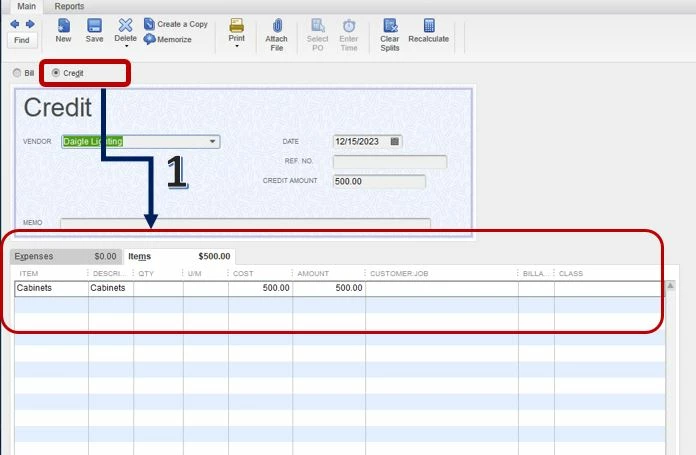Open the Delete dropdown arrow

tap(126, 46)
